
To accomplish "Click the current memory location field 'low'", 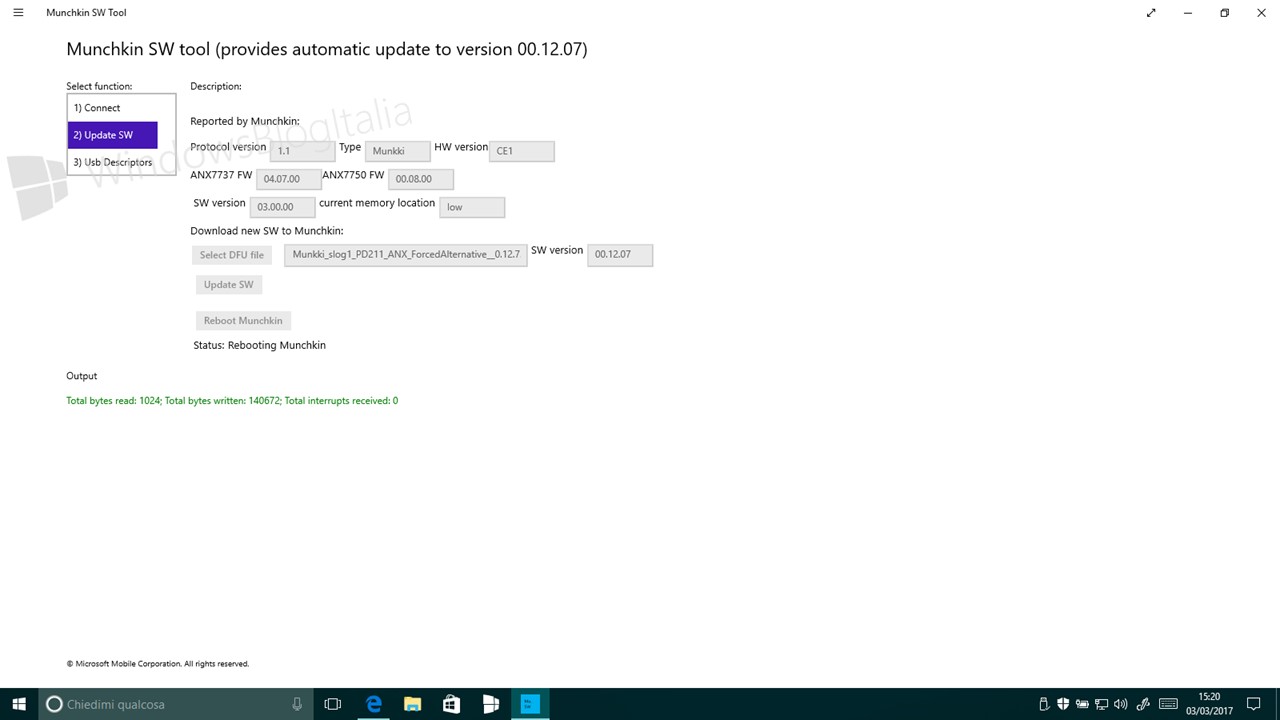I will pos(472,207).
